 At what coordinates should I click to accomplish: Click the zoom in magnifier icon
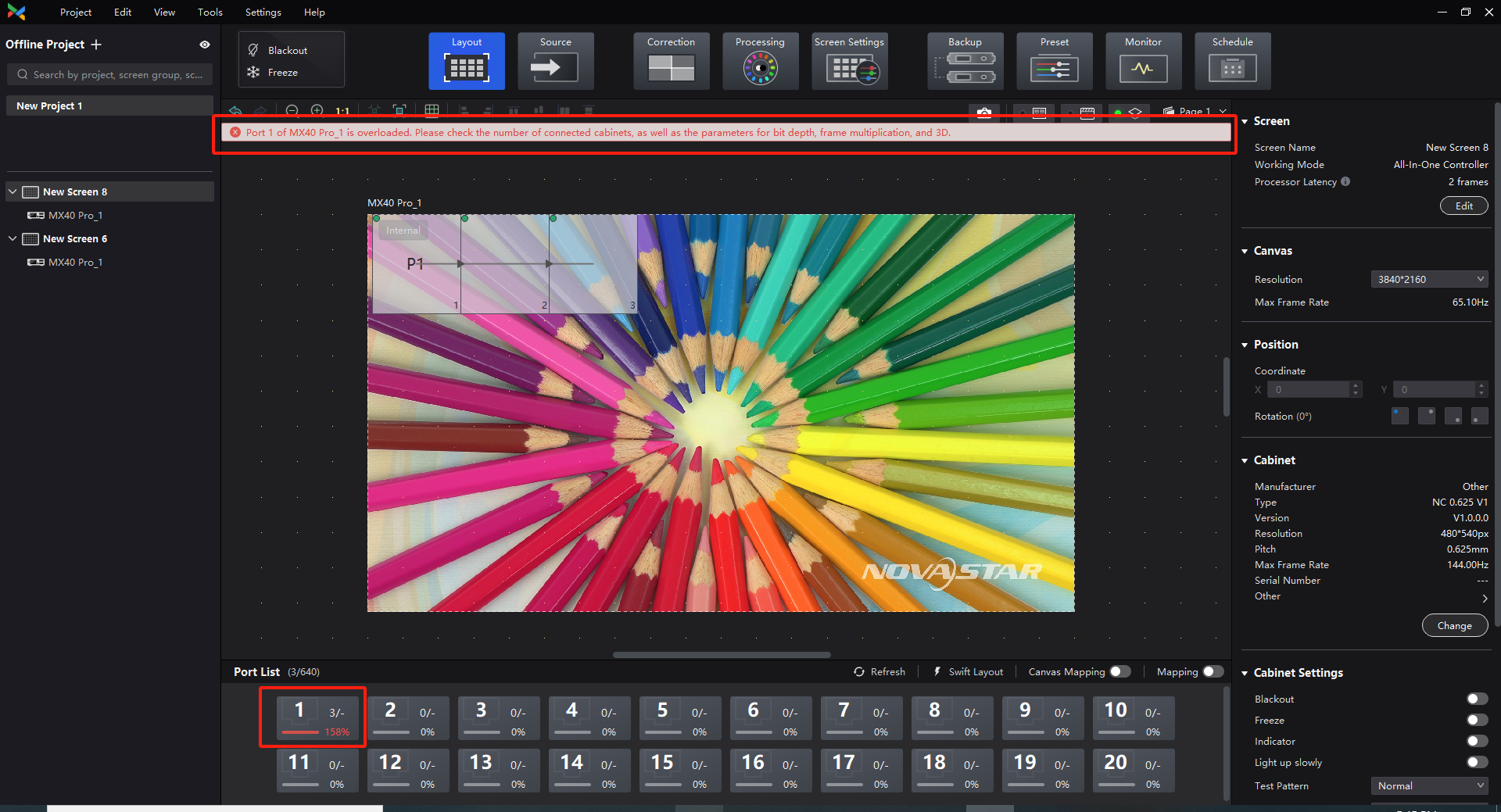pos(317,111)
